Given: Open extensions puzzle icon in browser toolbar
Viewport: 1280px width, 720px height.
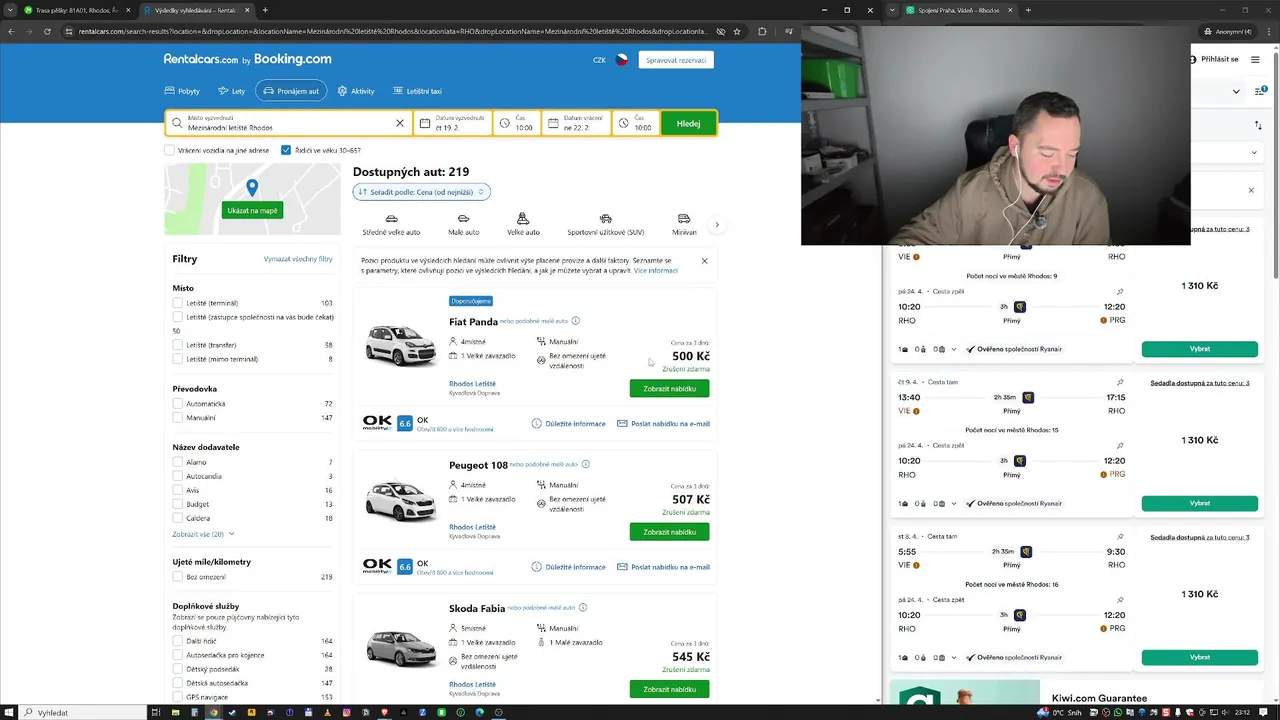Looking at the screenshot, I should (762, 31).
